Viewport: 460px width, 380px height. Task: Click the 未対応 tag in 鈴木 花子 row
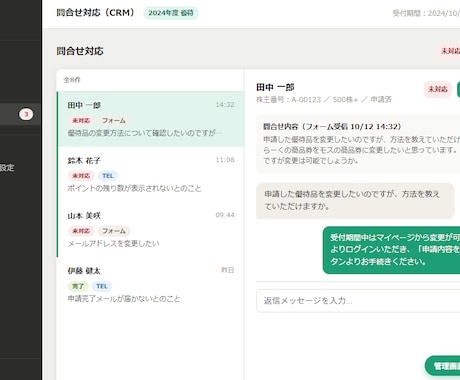pyautogui.click(x=81, y=176)
